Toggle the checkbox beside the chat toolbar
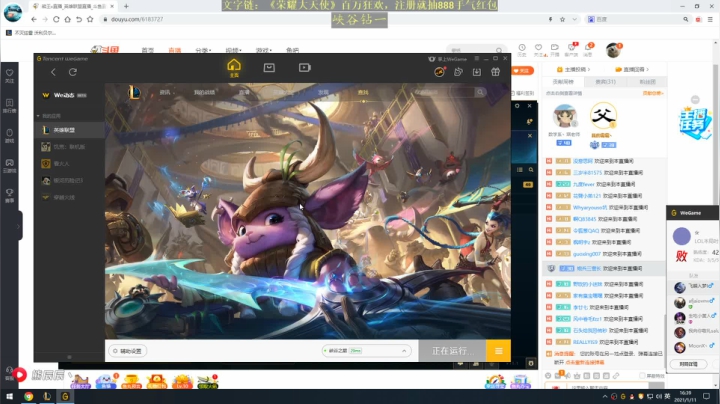The height and width of the screenshot is (404, 720). [642, 376]
